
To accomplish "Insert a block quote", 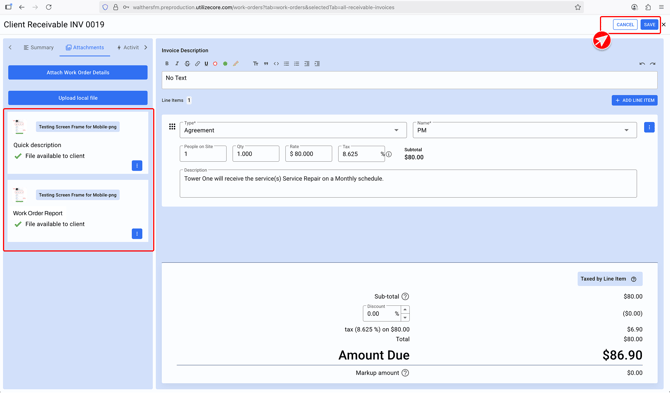I will pyautogui.click(x=266, y=64).
